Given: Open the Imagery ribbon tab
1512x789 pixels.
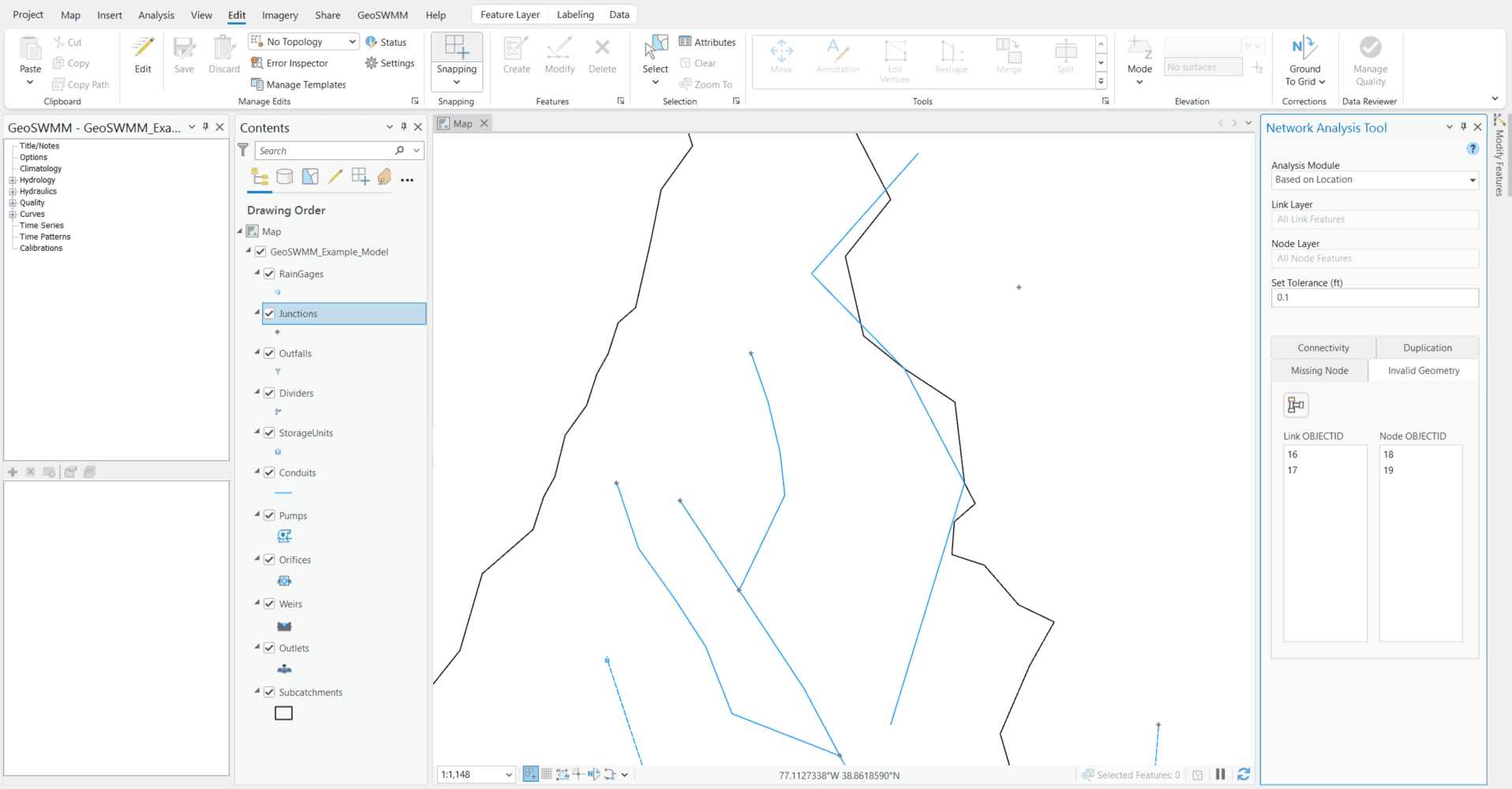Looking at the screenshot, I should tap(279, 14).
